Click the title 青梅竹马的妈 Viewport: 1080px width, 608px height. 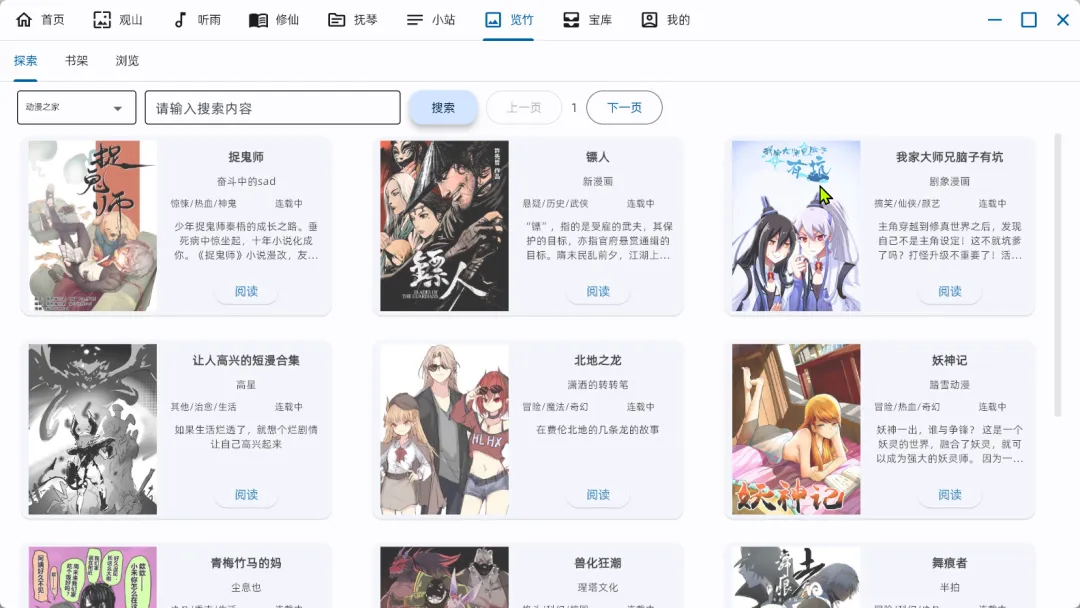tap(246, 563)
